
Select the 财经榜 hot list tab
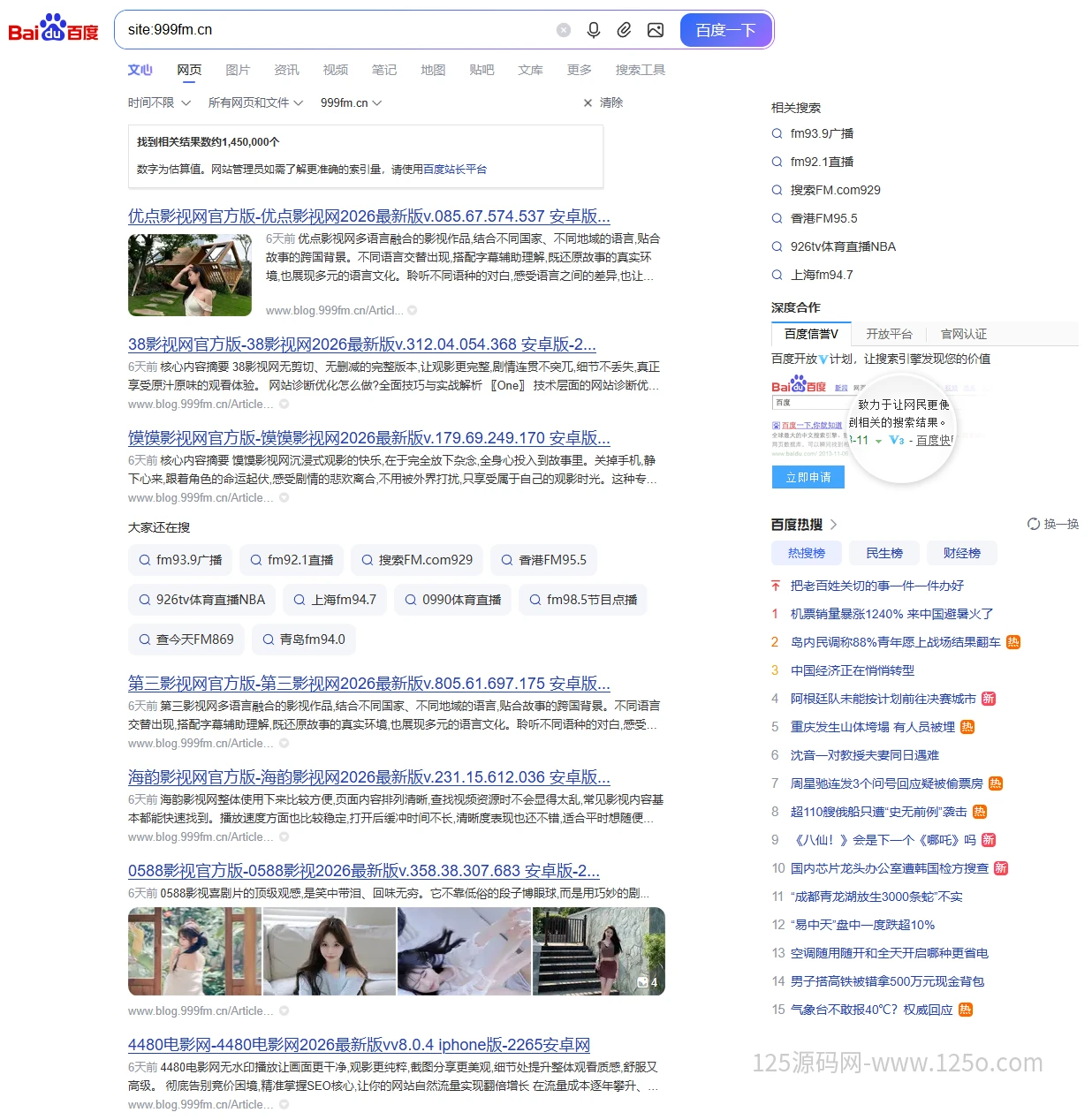pyautogui.click(x=961, y=553)
